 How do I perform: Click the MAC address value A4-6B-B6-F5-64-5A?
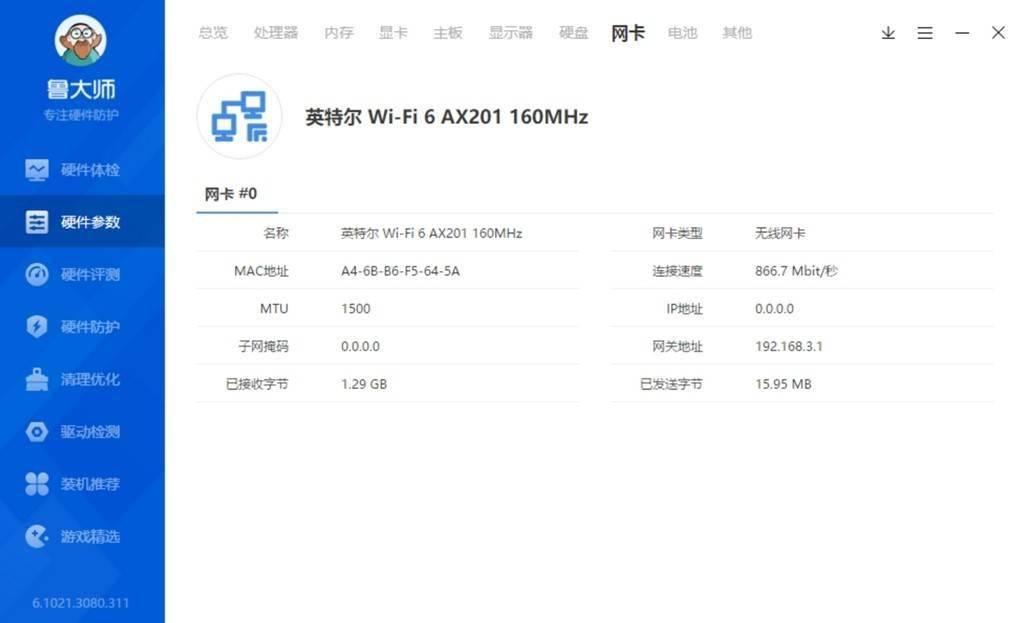tap(400, 271)
